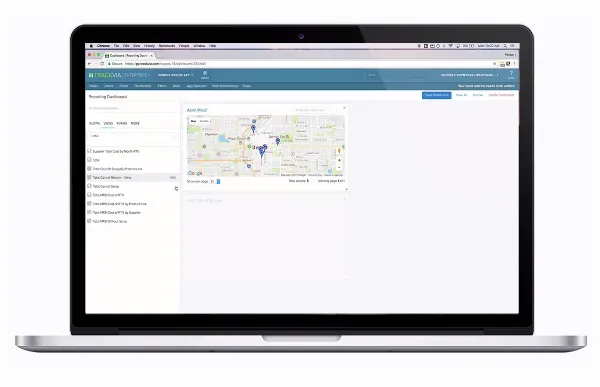Click the Reporting Dashboard name field

pos(132,96)
